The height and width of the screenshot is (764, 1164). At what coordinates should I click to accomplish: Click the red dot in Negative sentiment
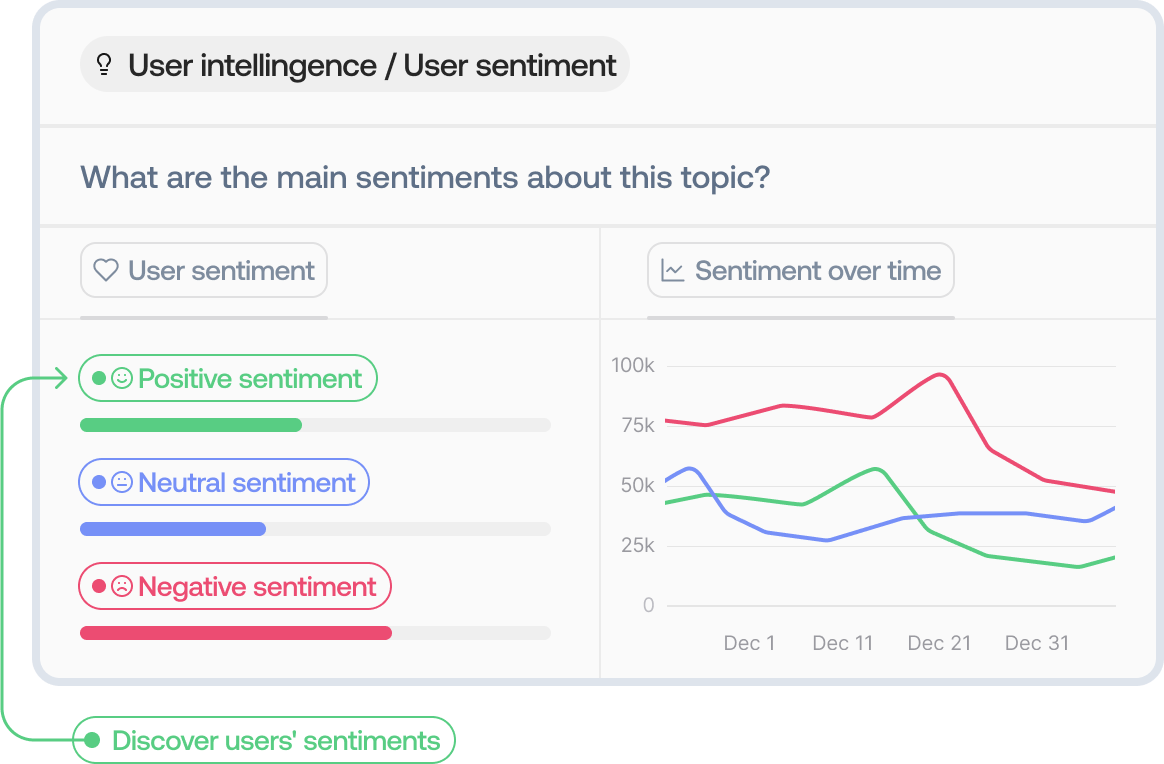tap(99, 587)
